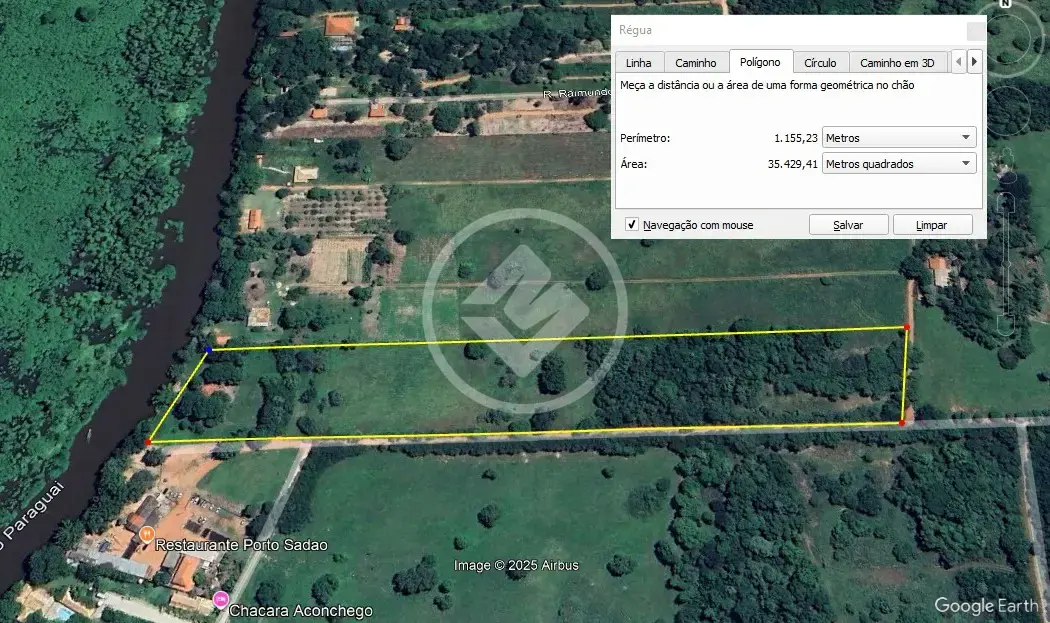Zoom in with the slider top button
This screenshot has height=623, width=1050.
(x=1006, y=200)
